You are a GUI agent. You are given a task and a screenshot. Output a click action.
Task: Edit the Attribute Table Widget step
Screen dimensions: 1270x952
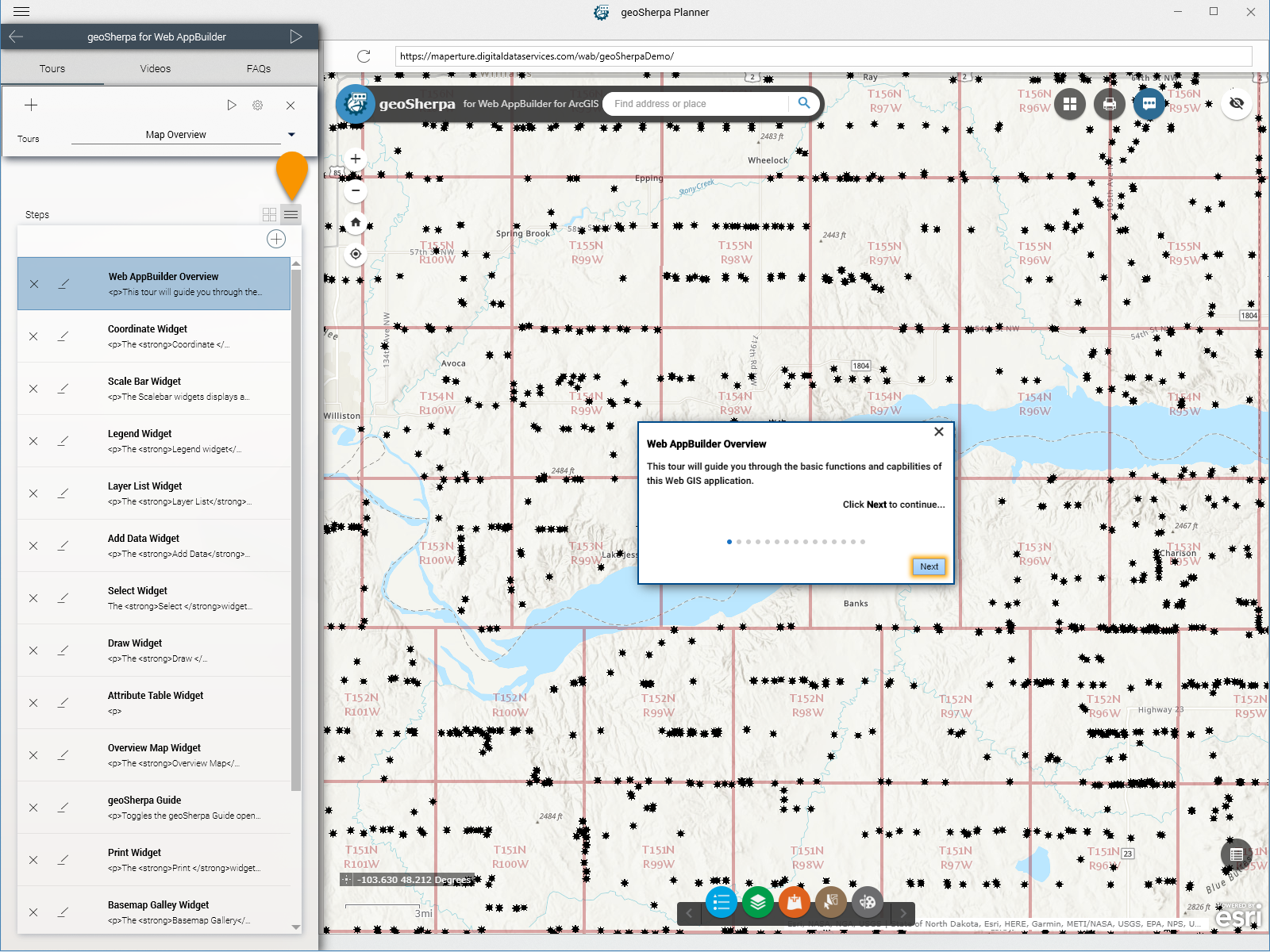[x=63, y=703]
